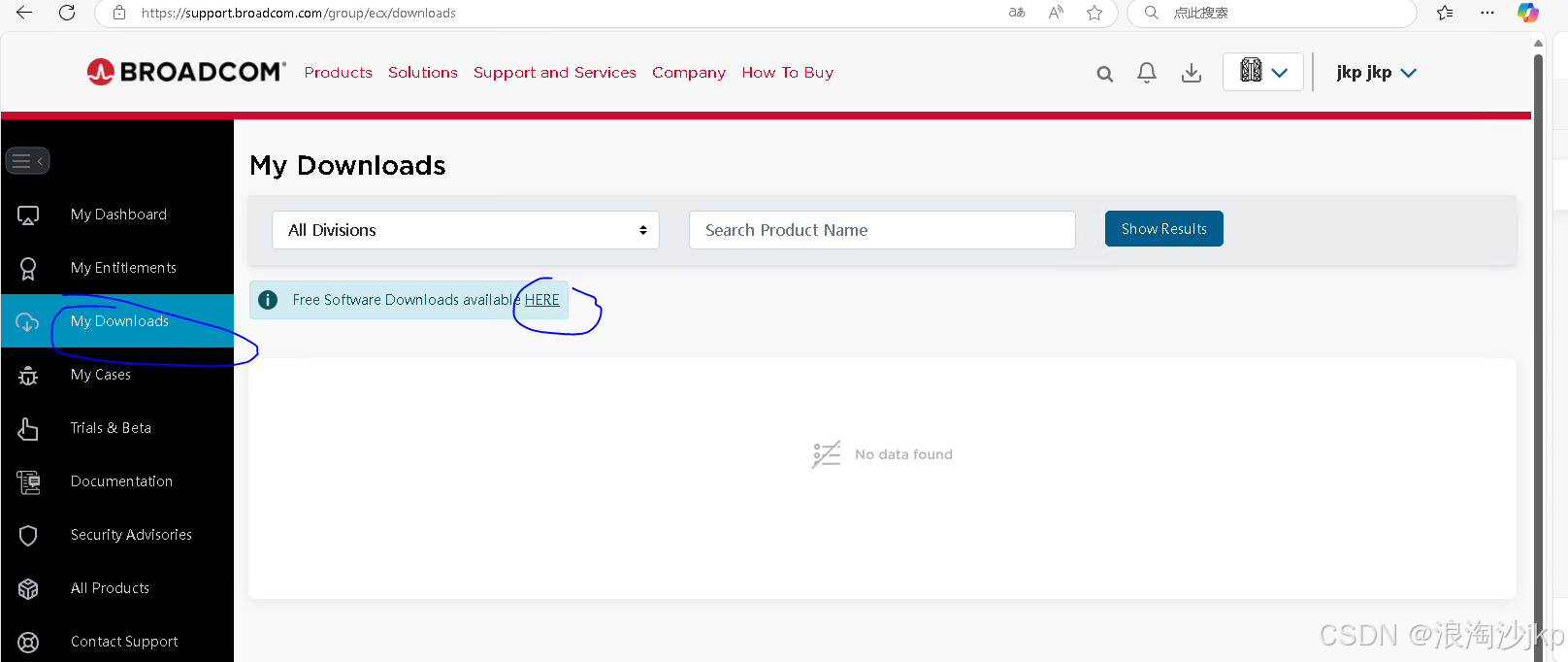1568x662 pixels.
Task: Open the favorites list icon
Action: point(1445,13)
